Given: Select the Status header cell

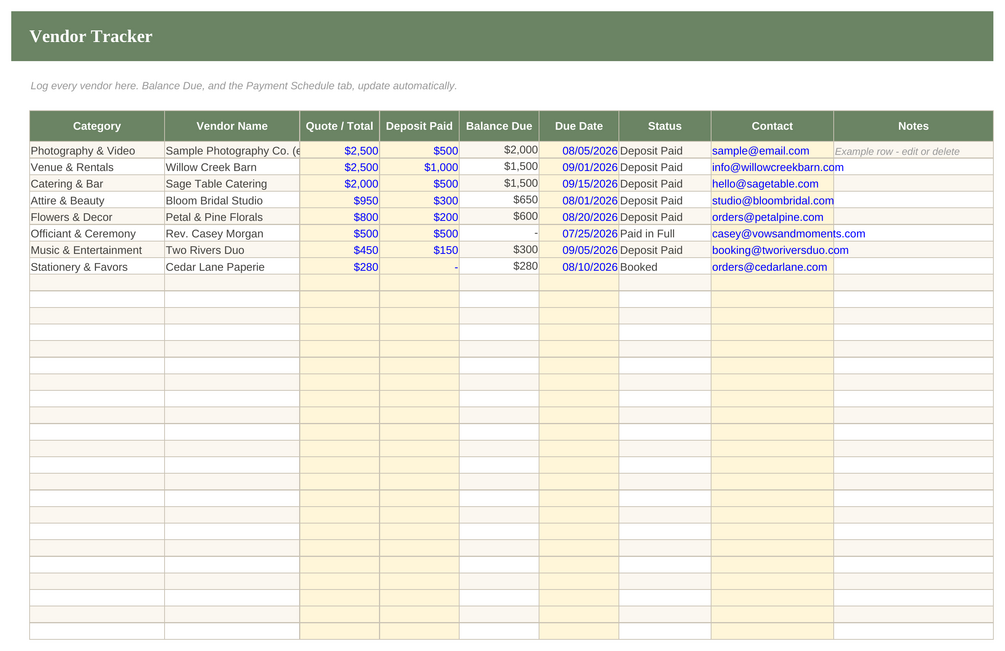Looking at the screenshot, I should click(x=665, y=126).
